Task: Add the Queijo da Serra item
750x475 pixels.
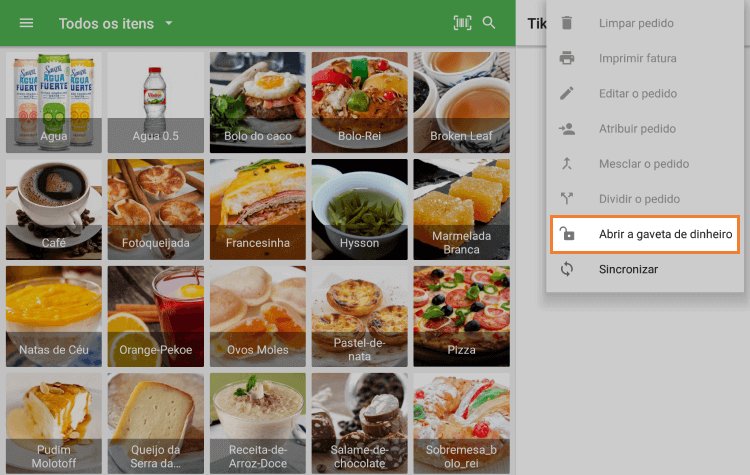Action: click(x=156, y=423)
